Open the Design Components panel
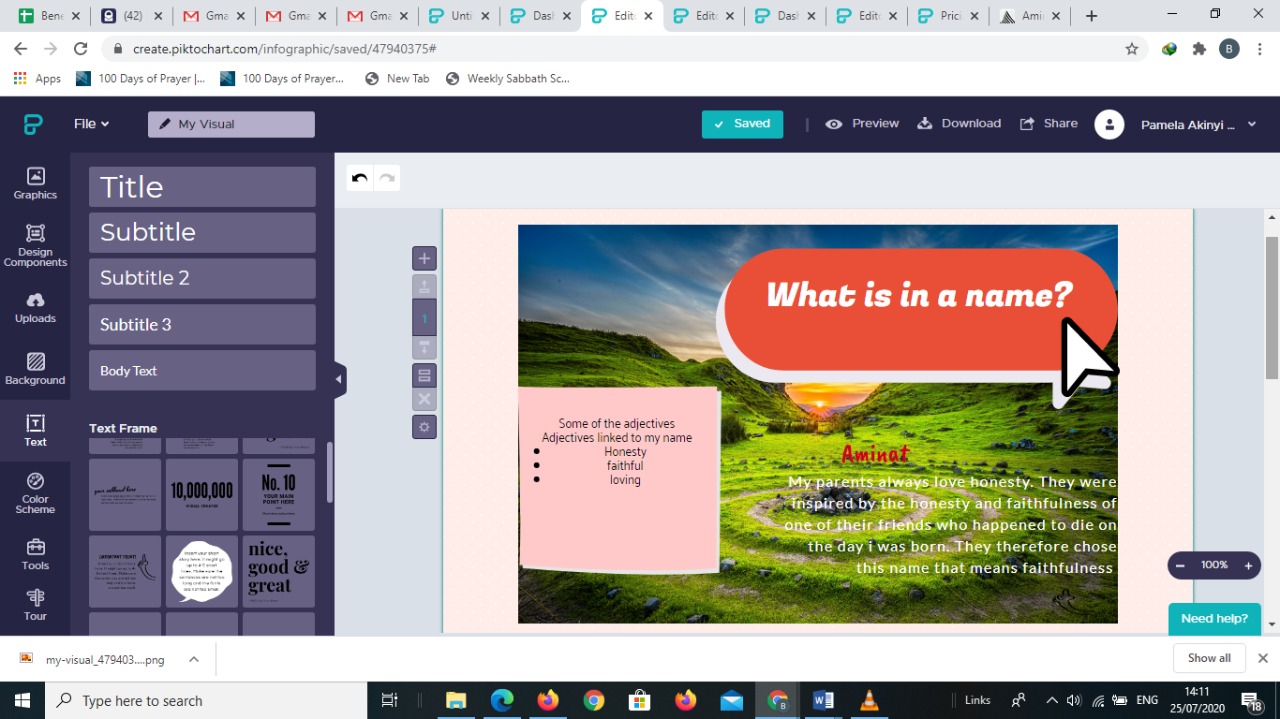 pos(35,244)
